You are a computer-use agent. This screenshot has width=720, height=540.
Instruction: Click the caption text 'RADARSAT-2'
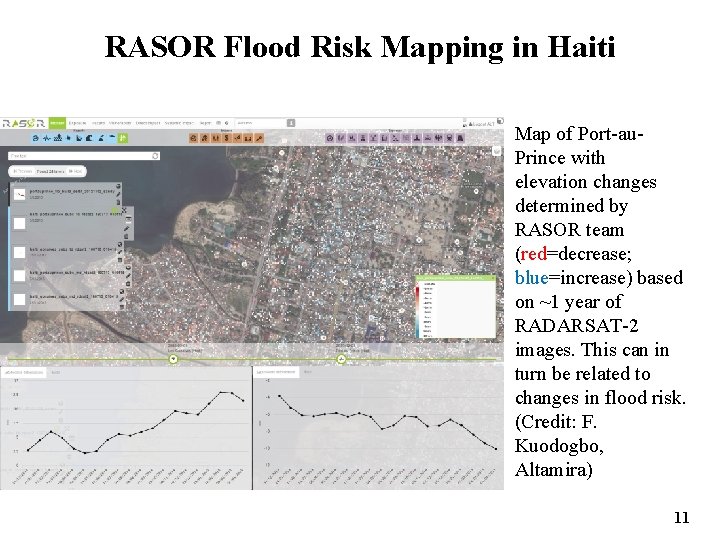pos(576,326)
